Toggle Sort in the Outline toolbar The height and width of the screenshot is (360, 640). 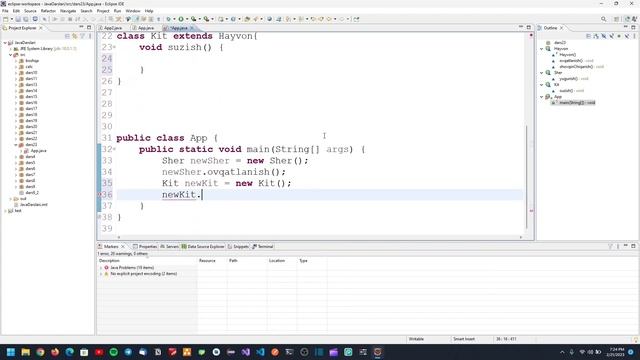pos(596,36)
